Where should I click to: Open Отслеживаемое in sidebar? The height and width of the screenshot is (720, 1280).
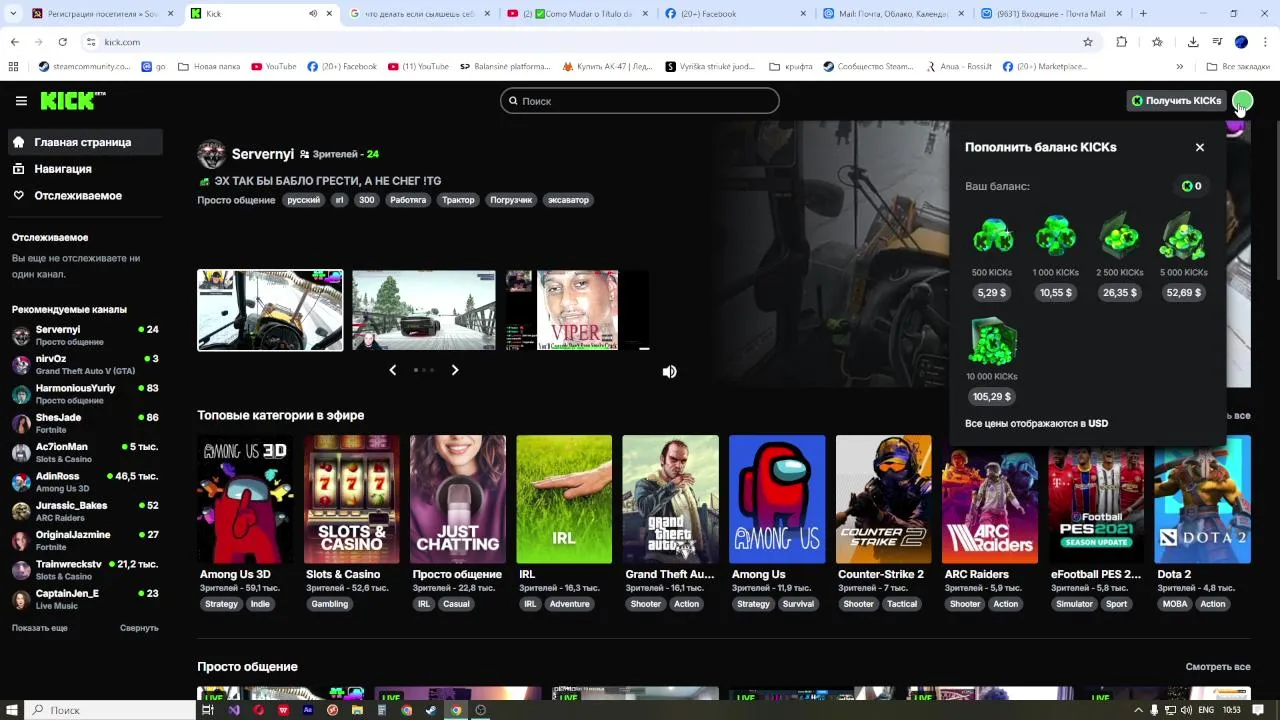85,196
